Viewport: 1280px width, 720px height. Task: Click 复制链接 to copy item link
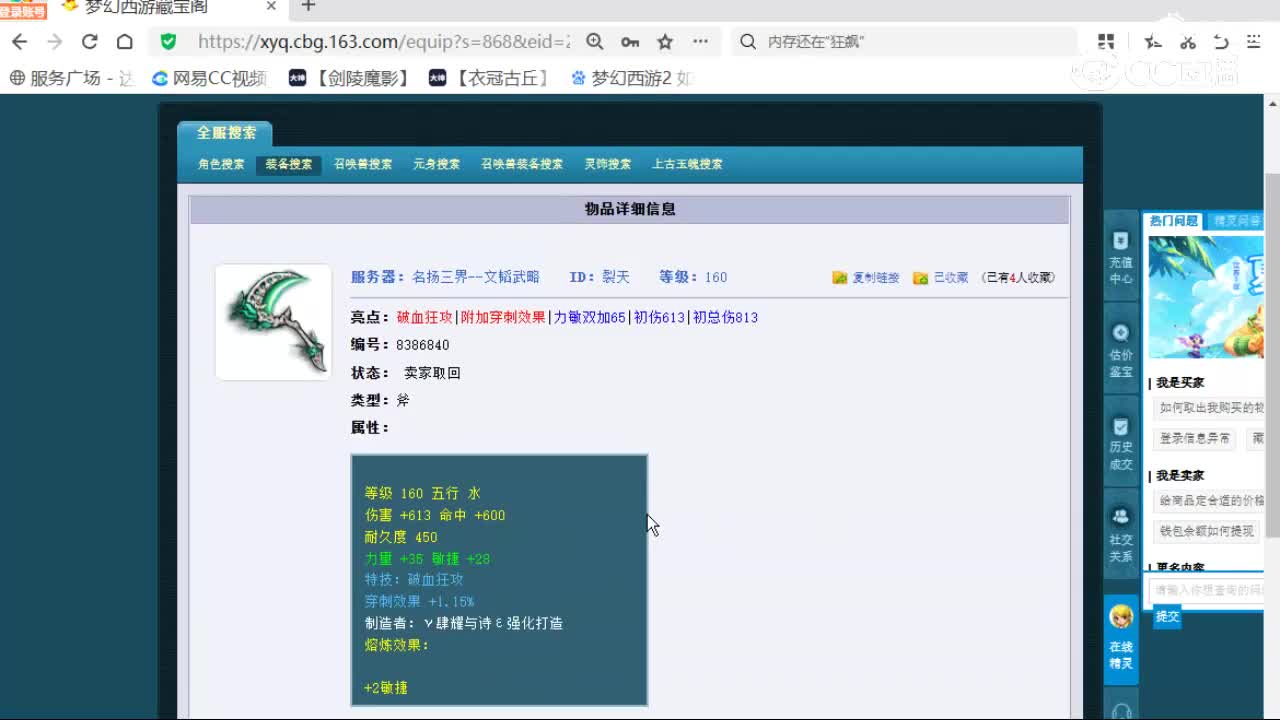pos(866,277)
